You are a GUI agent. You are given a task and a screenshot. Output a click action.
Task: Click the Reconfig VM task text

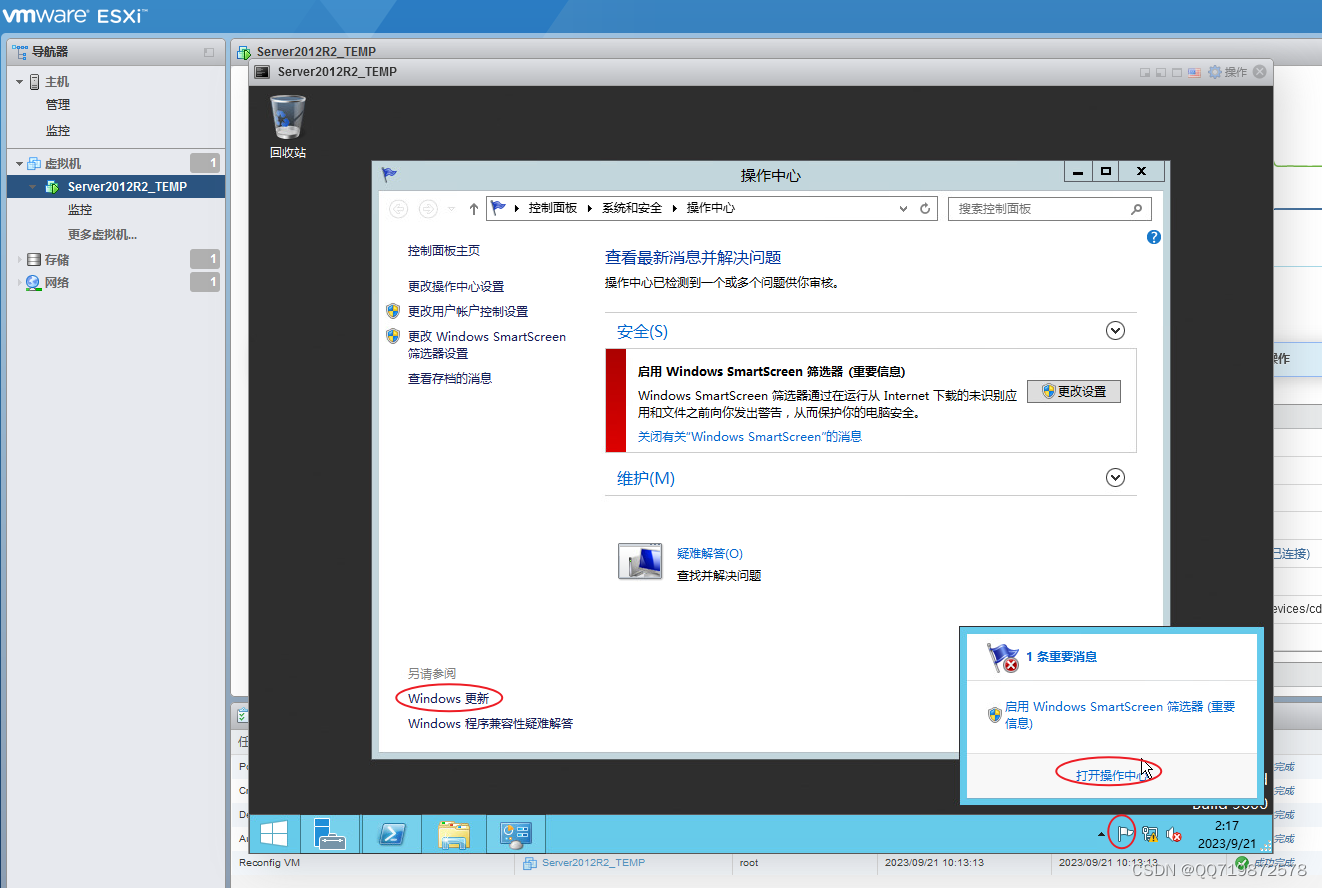pyautogui.click(x=269, y=862)
